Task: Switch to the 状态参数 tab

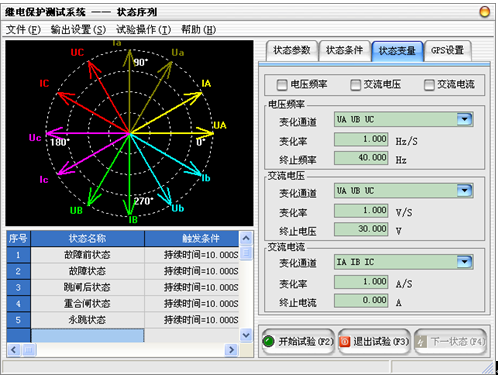Action: [x=292, y=51]
